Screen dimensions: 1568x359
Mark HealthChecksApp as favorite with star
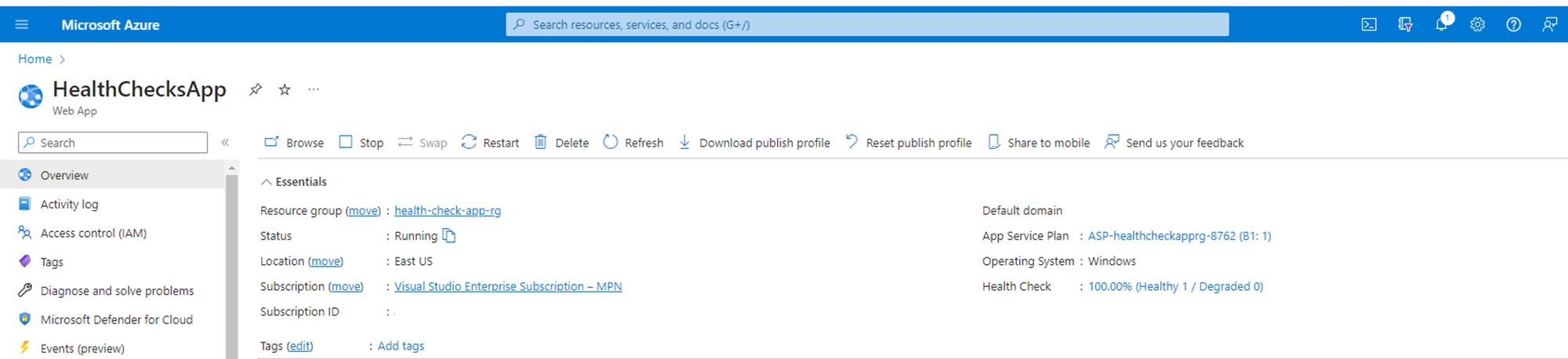pos(285,89)
